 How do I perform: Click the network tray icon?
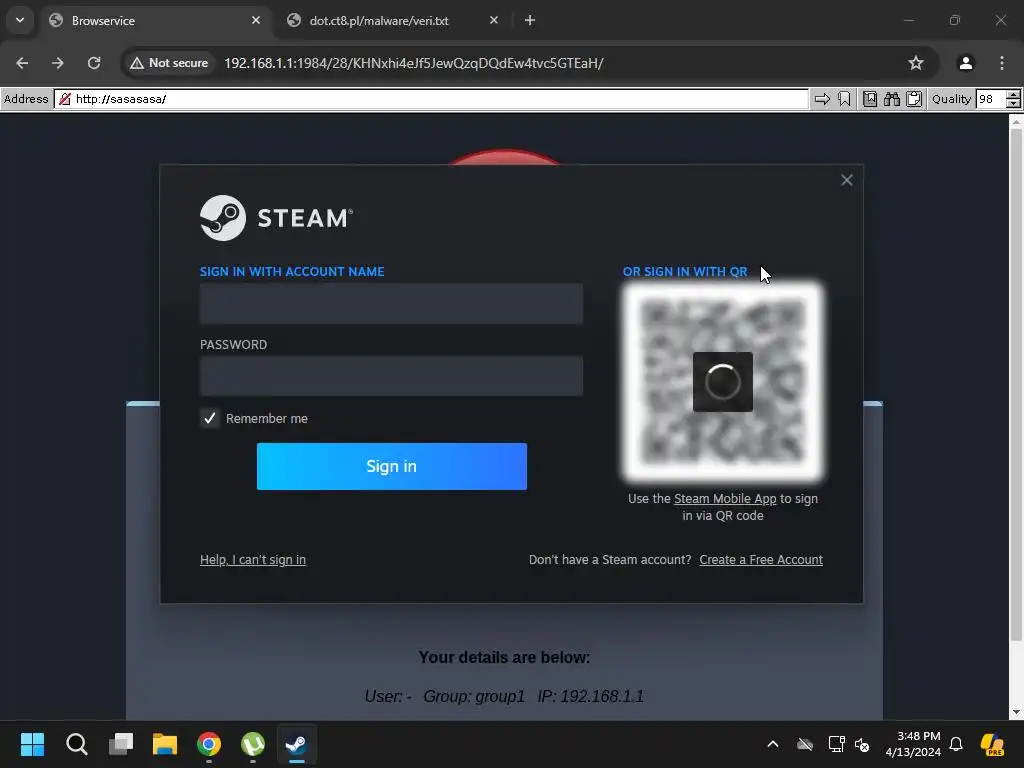pyautogui.click(x=836, y=744)
